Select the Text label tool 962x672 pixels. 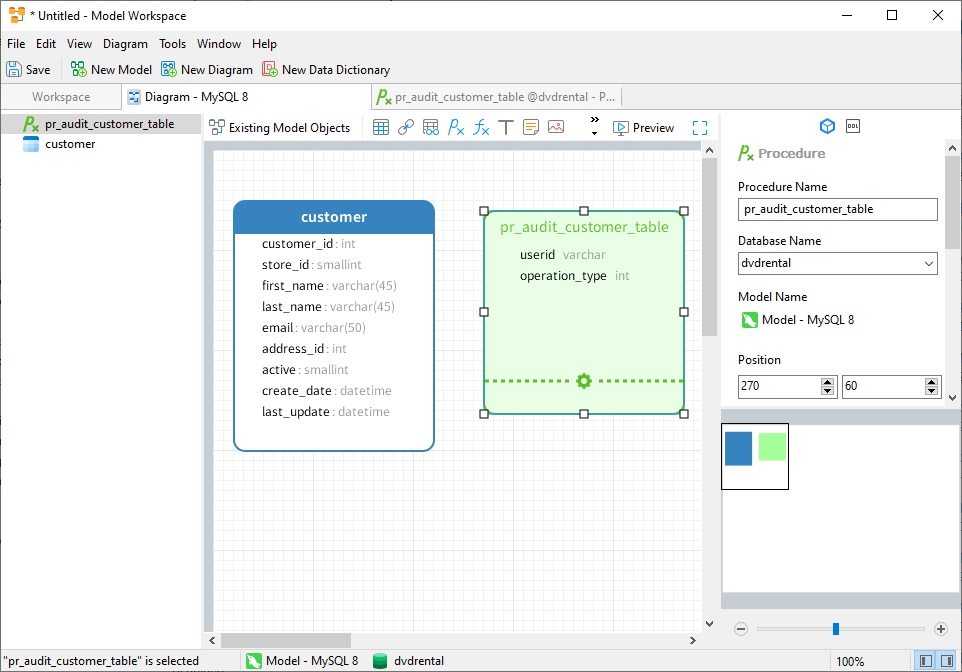506,127
